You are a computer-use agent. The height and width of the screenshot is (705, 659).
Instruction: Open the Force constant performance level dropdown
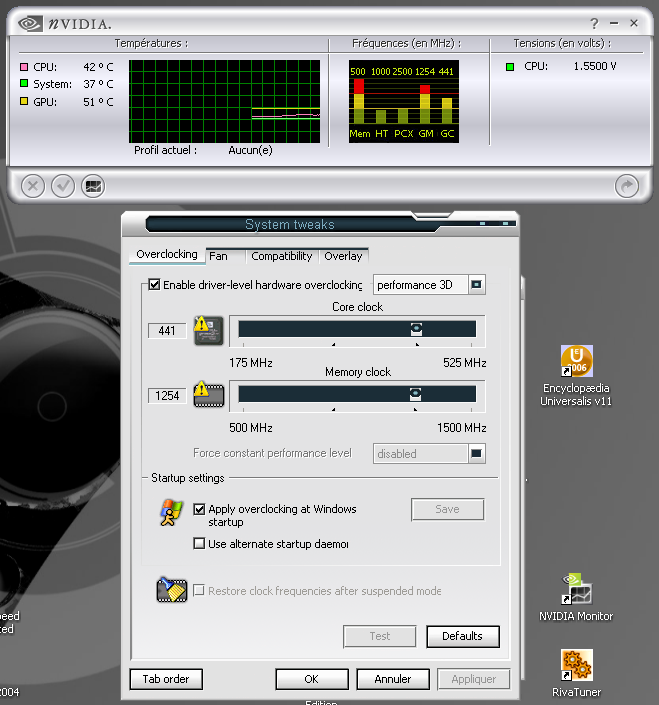tap(477, 454)
